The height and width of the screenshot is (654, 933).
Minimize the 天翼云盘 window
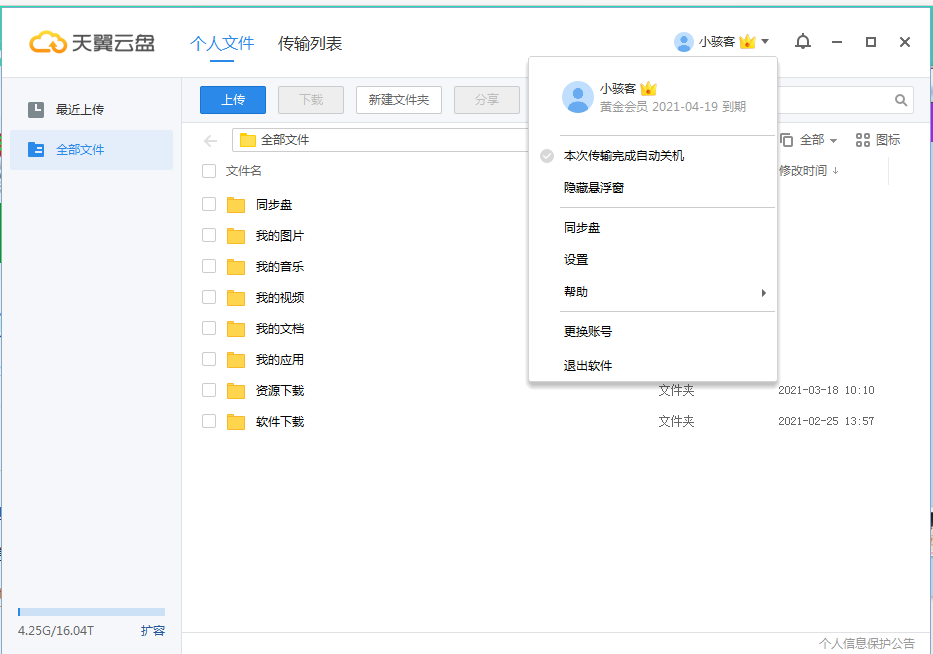click(x=837, y=42)
